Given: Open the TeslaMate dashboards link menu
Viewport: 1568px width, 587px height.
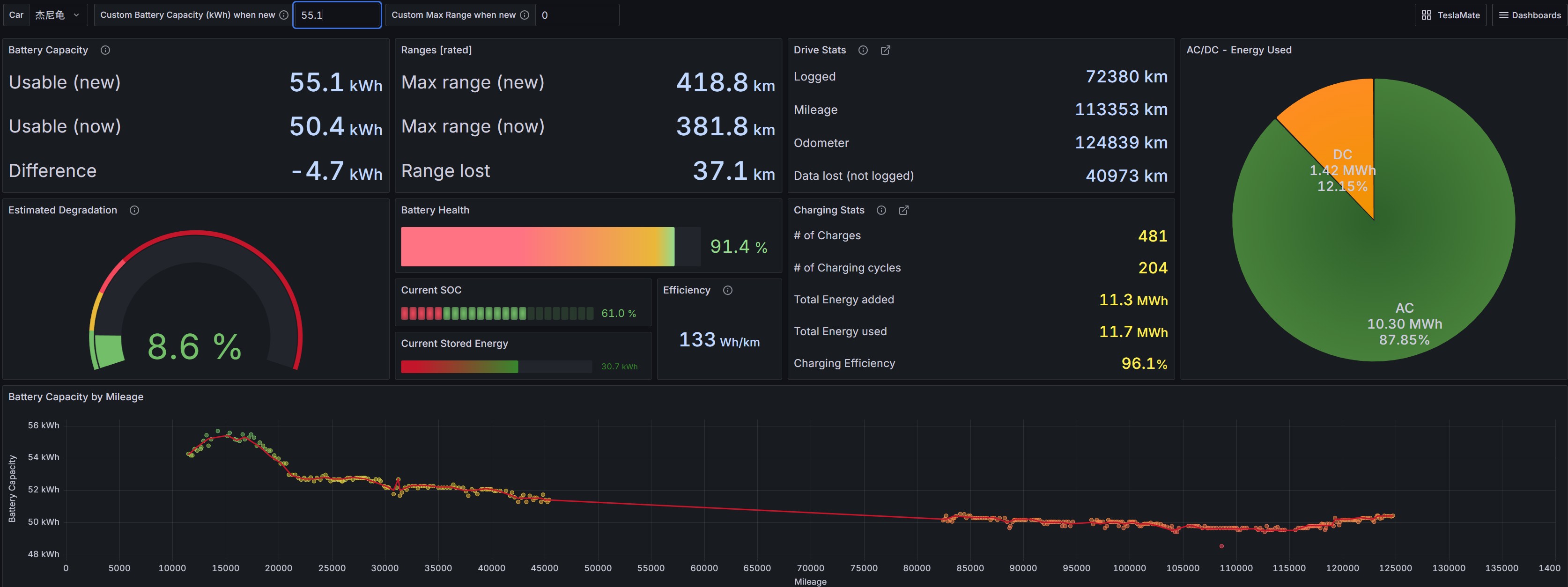Looking at the screenshot, I should pos(1450,15).
